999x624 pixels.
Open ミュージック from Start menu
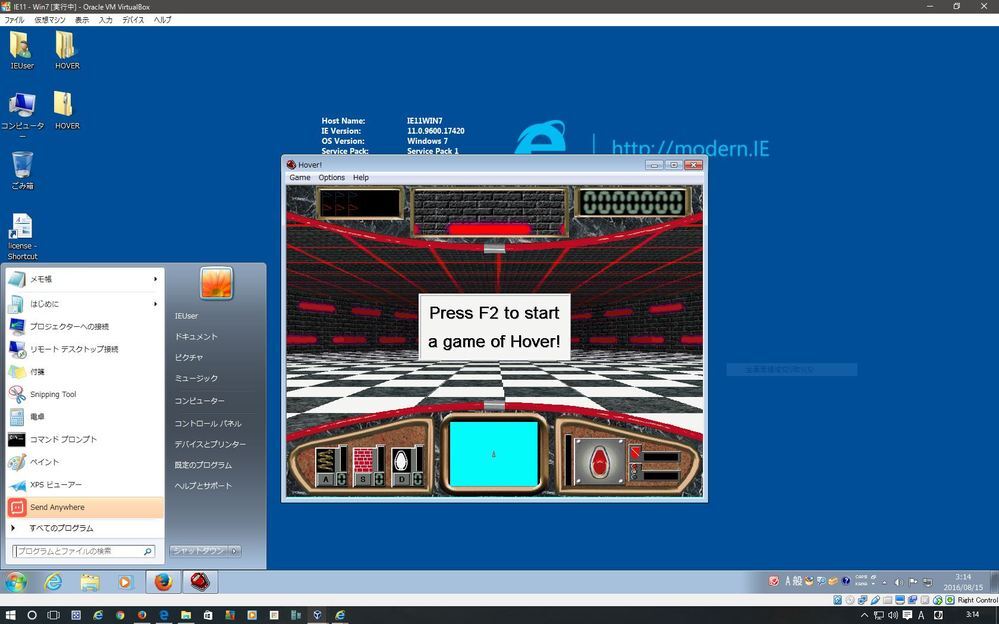196,379
